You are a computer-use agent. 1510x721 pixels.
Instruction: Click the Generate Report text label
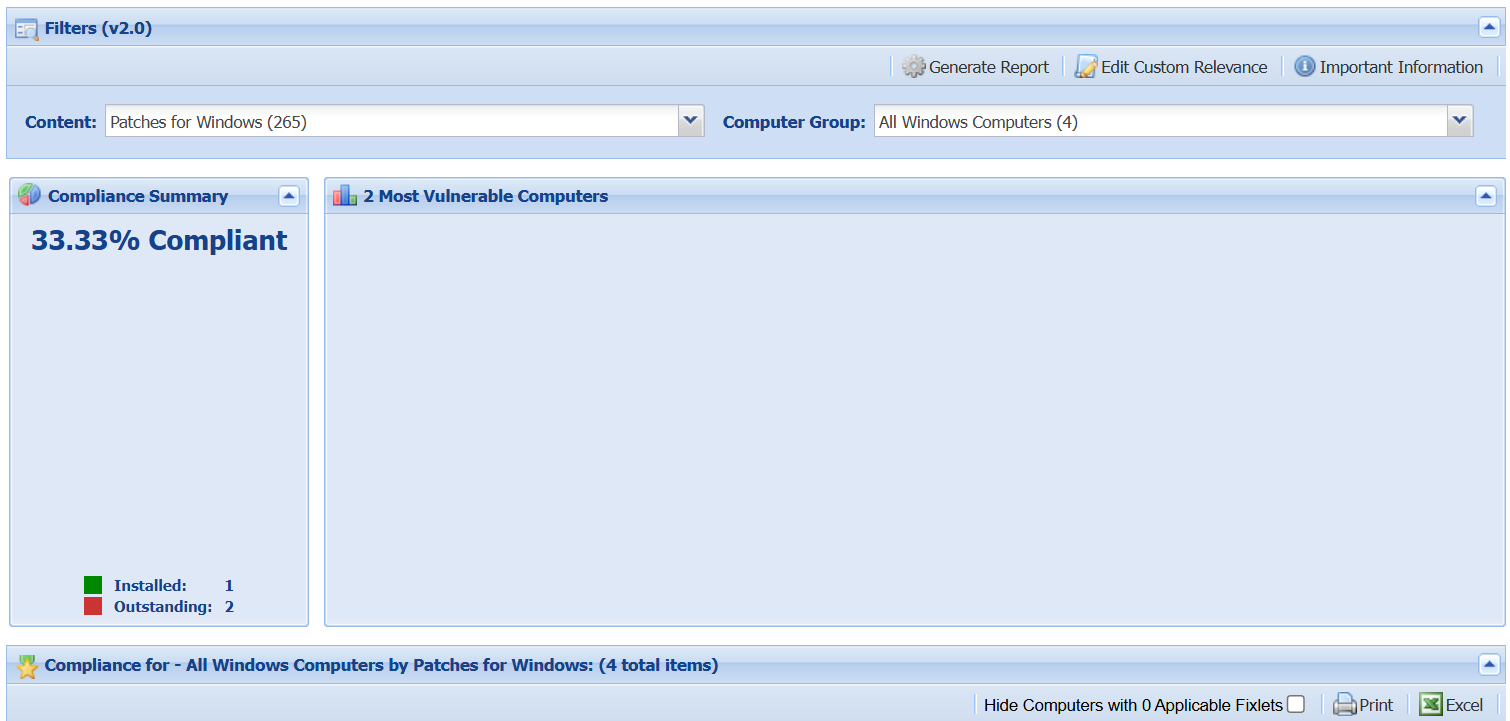[988, 67]
